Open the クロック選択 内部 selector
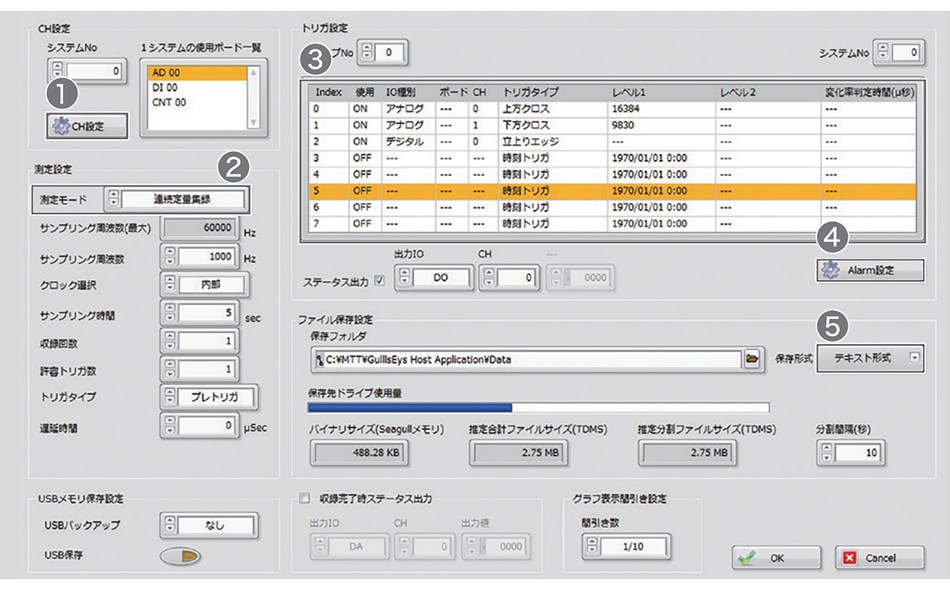950x590 pixels. tap(205, 284)
